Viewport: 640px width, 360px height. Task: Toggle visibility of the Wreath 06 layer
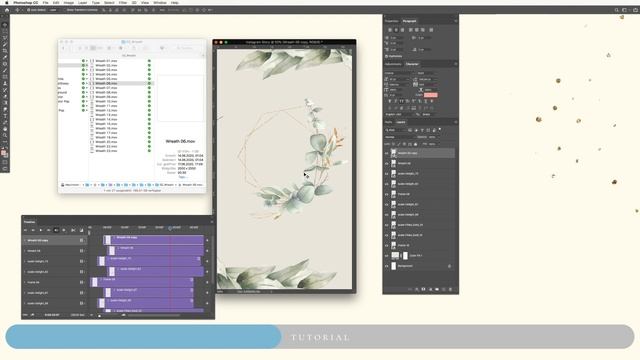coord(387,163)
